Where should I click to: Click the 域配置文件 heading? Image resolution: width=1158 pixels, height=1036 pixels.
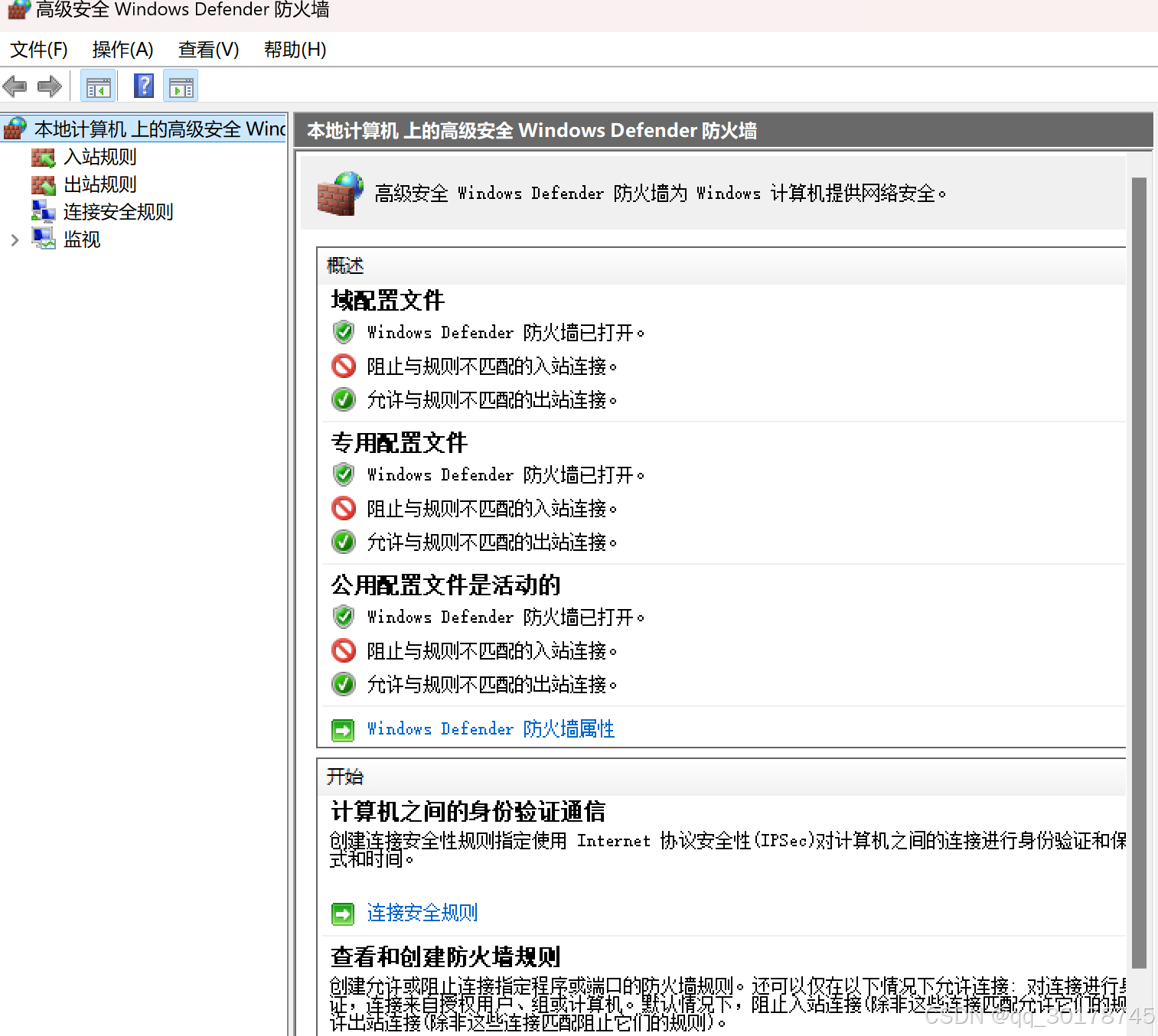(387, 300)
